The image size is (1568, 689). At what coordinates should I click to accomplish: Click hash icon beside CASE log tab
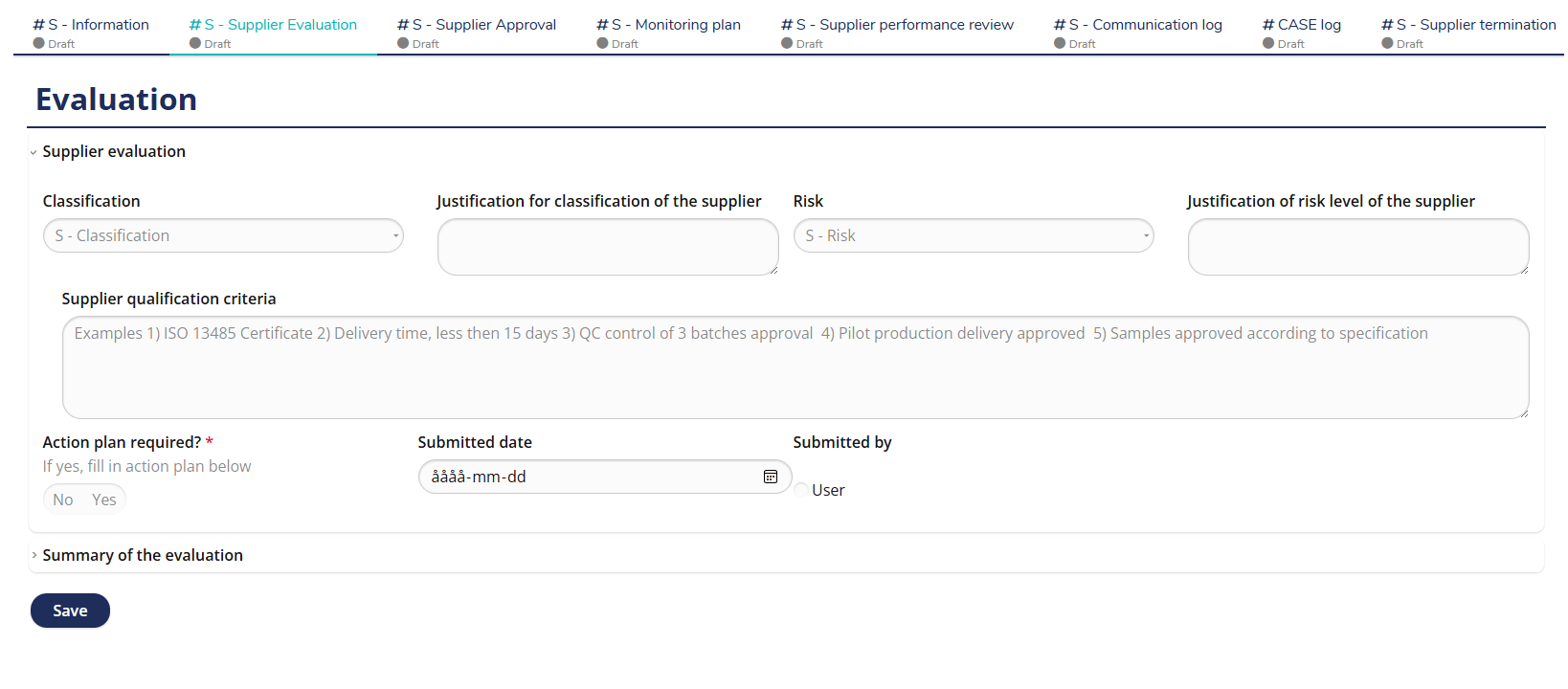tap(1268, 25)
